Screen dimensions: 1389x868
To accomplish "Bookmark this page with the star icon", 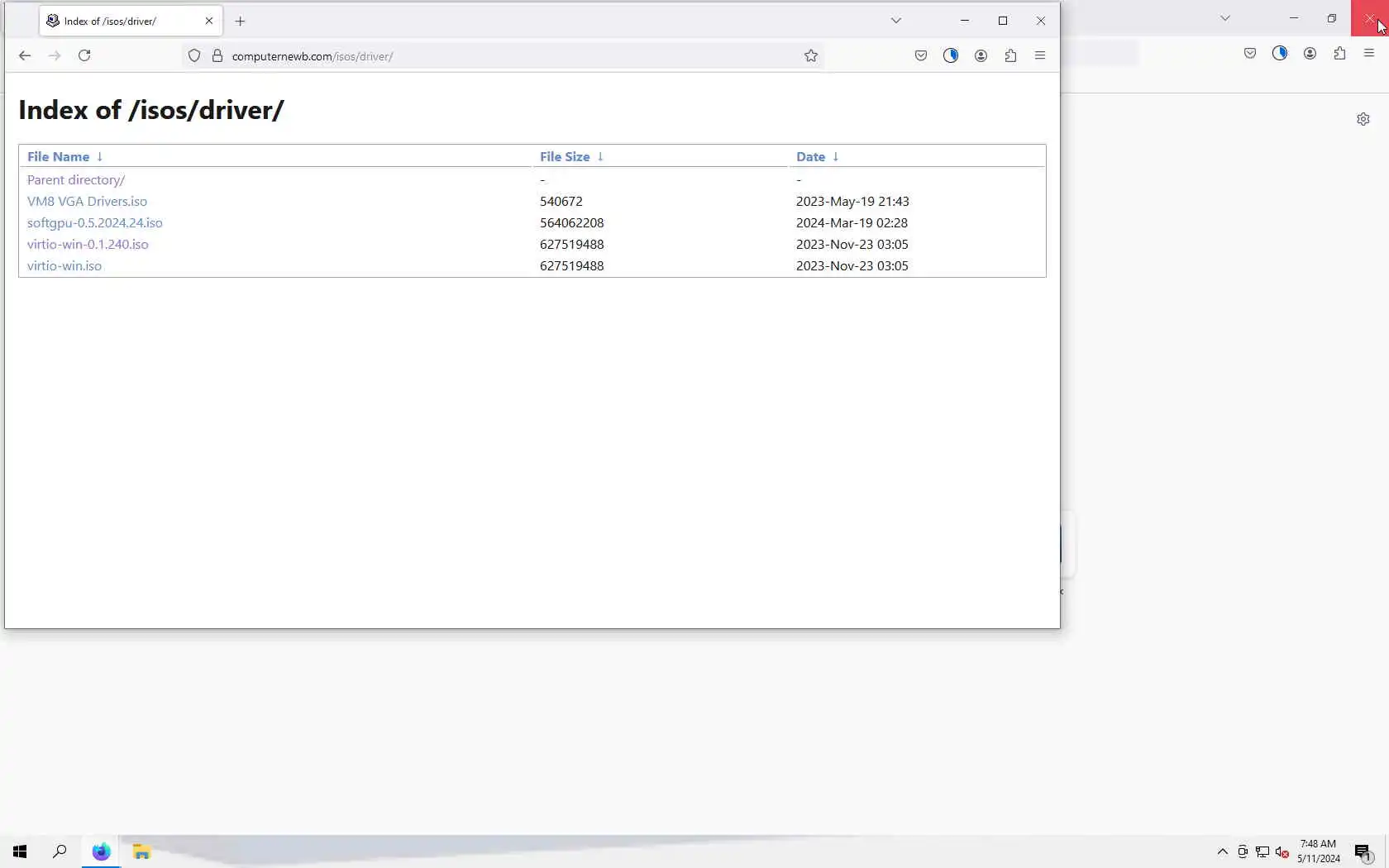I will pyautogui.click(x=811, y=55).
